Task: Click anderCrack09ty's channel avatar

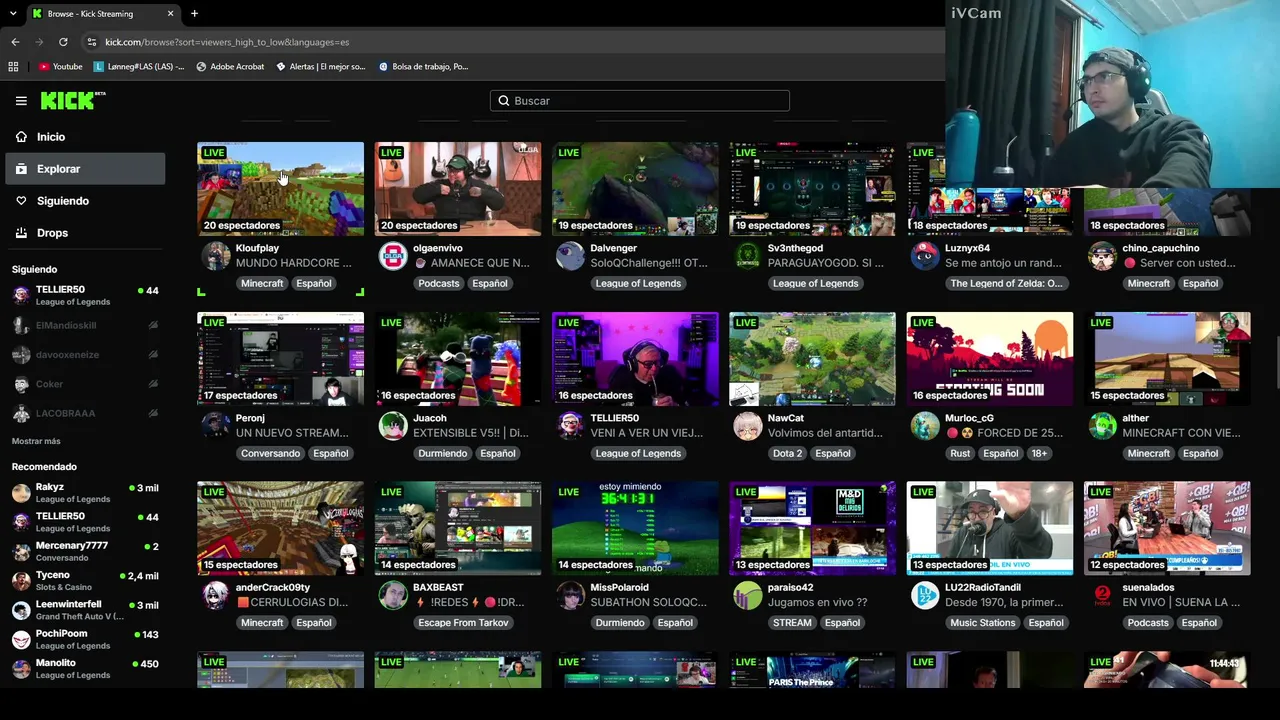Action: [216, 596]
